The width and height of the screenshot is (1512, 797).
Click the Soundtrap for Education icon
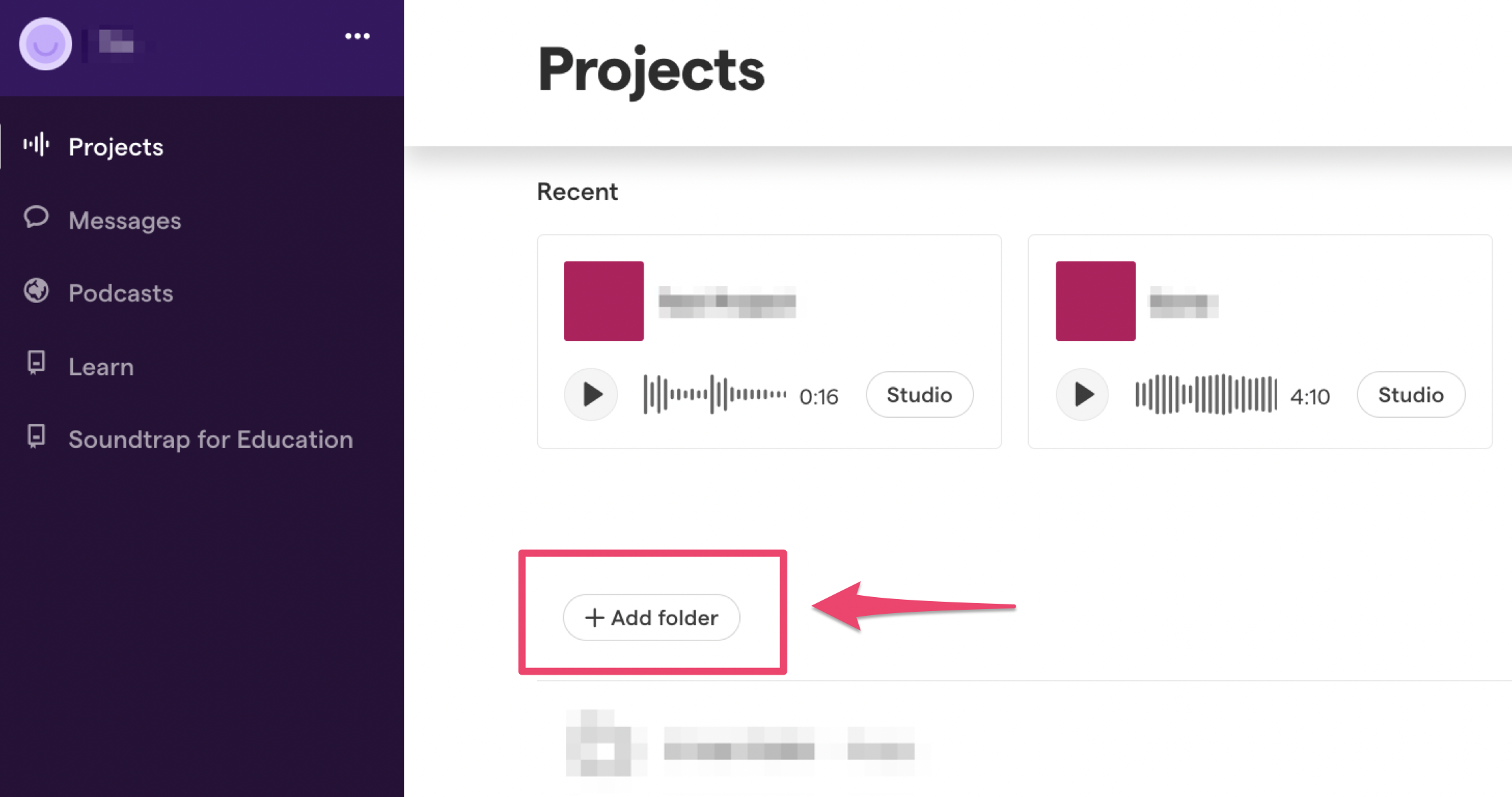click(36, 436)
